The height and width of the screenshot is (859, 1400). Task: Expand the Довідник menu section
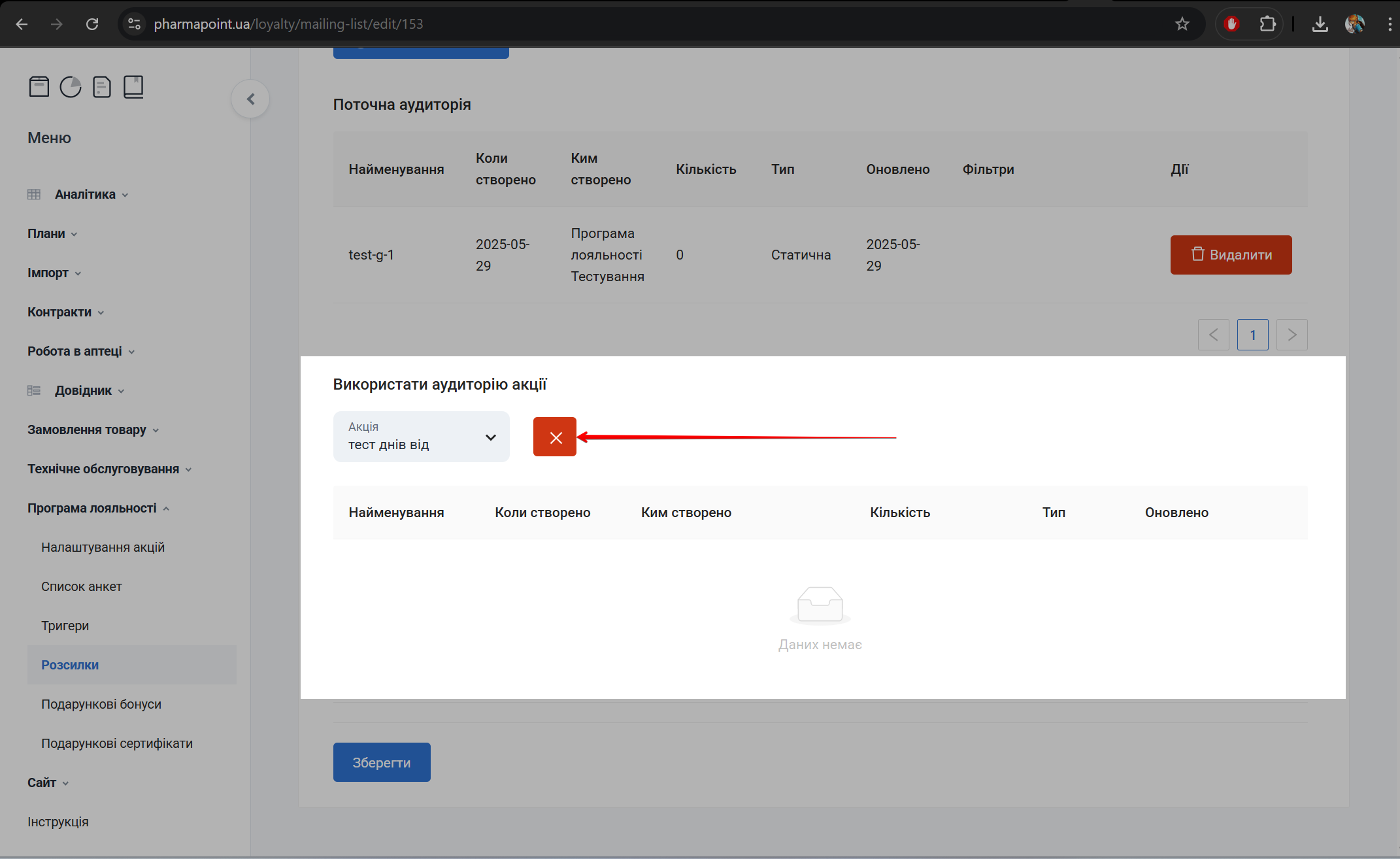83,390
